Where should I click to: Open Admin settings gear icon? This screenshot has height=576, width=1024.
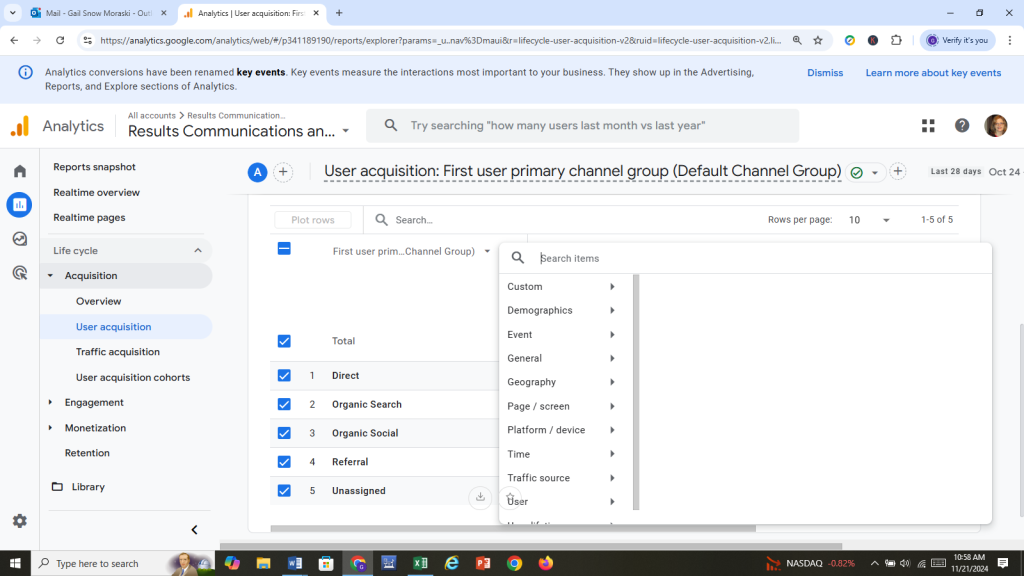(20, 520)
